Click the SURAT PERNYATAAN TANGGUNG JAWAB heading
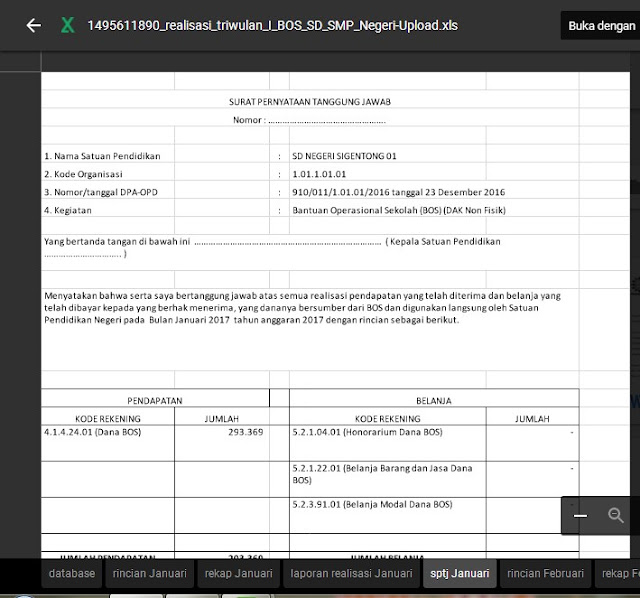This screenshot has width=640, height=598. (x=310, y=102)
